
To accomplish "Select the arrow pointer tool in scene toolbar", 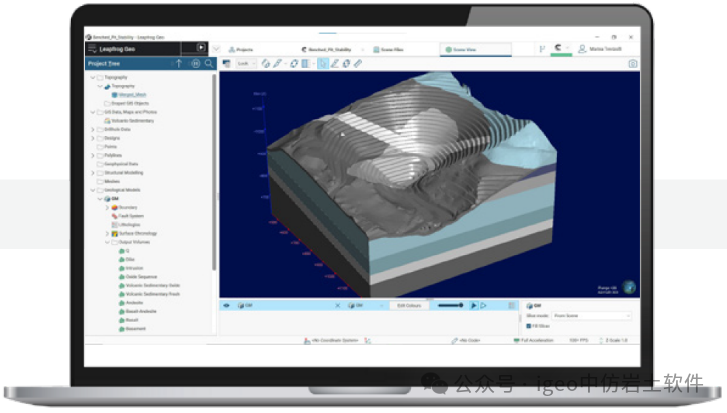I will [x=323, y=63].
